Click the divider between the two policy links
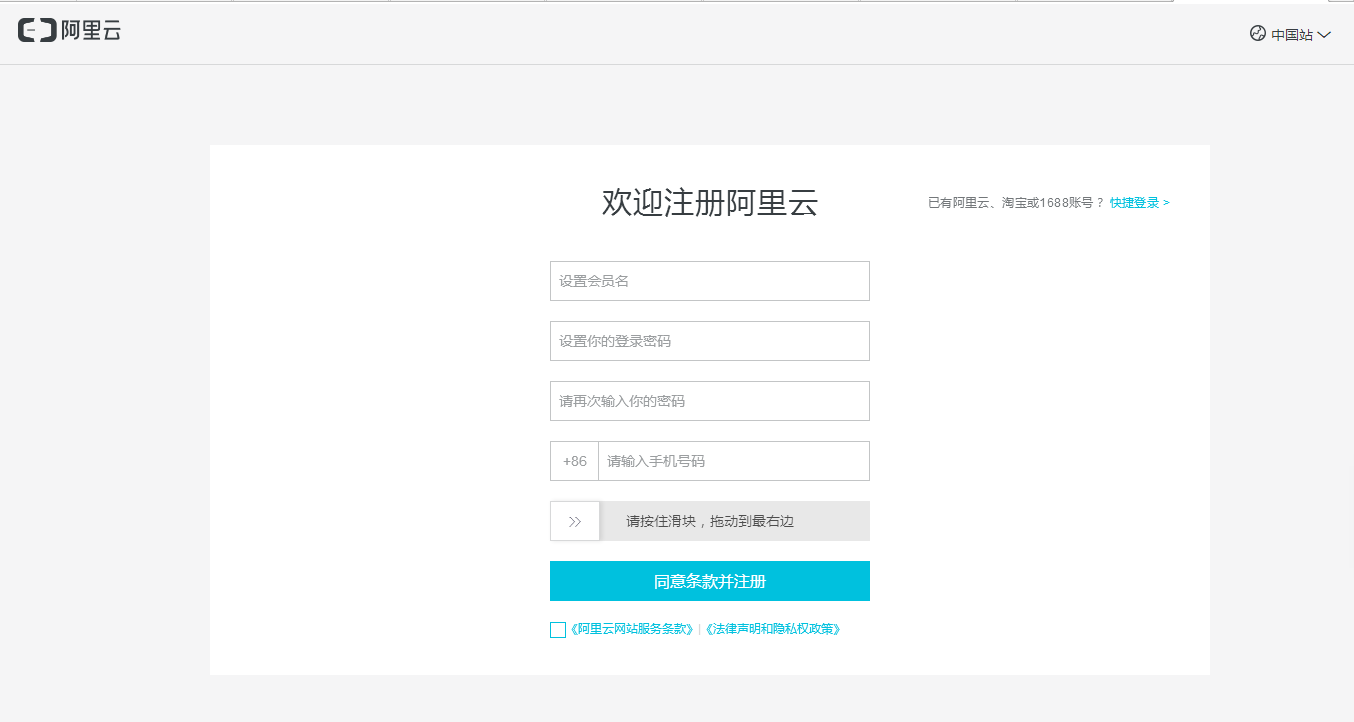 [699, 630]
